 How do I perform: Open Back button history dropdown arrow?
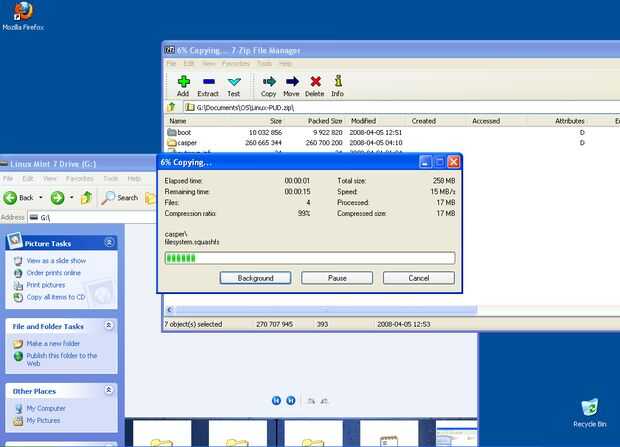(x=40, y=197)
